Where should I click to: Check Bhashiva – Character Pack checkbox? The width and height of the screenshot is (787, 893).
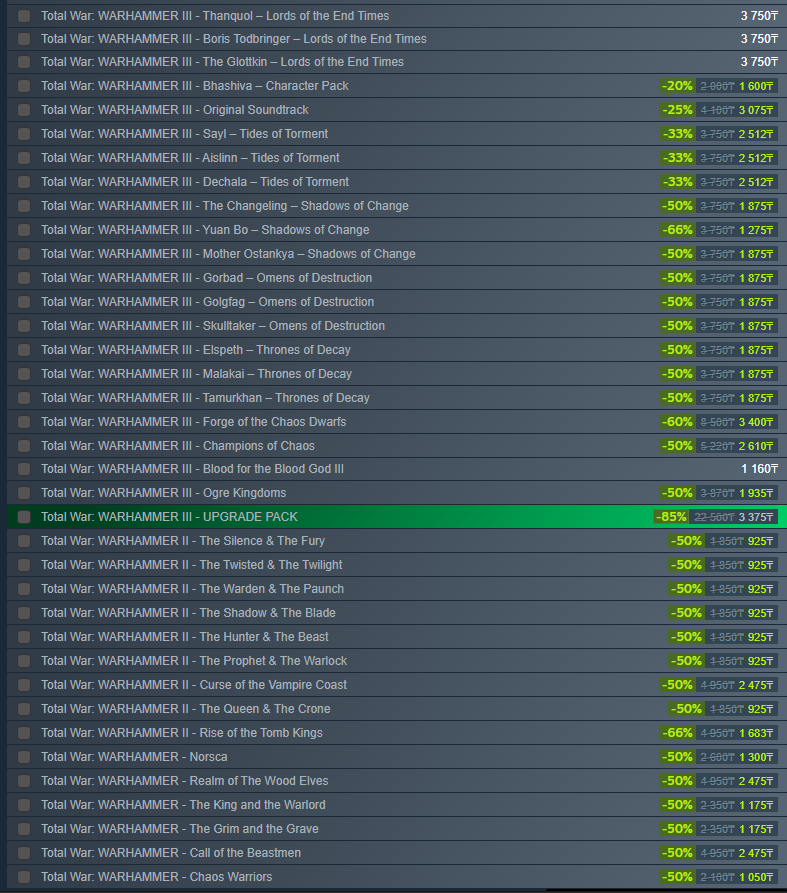tap(24, 86)
